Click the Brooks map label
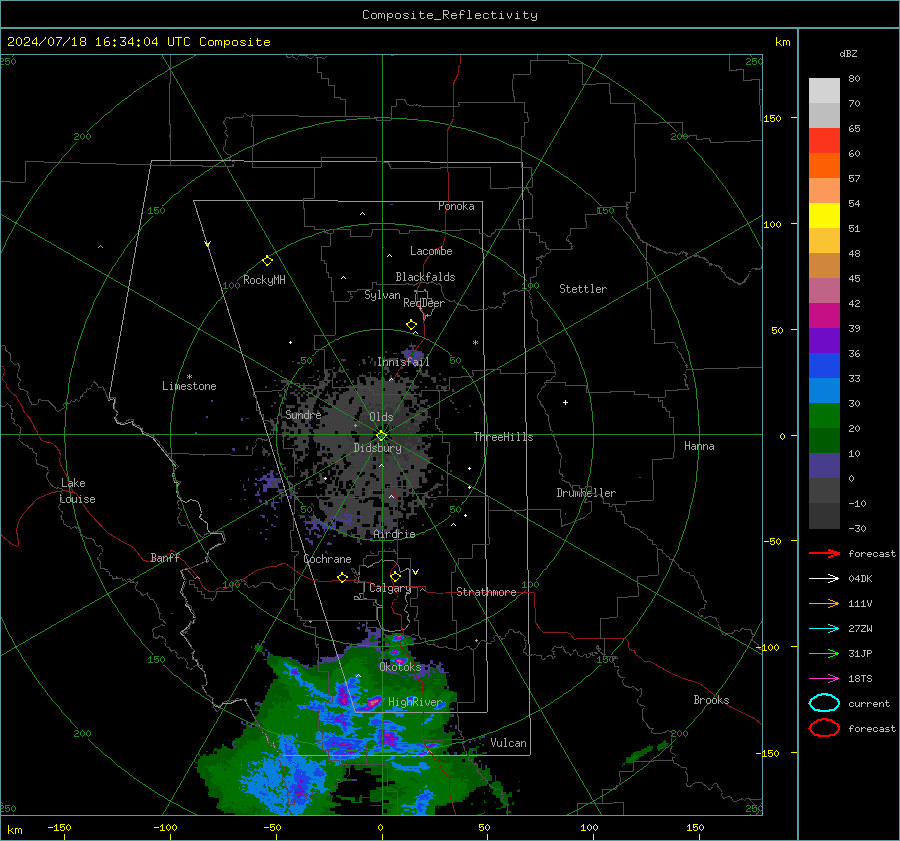900x841 pixels. click(711, 700)
